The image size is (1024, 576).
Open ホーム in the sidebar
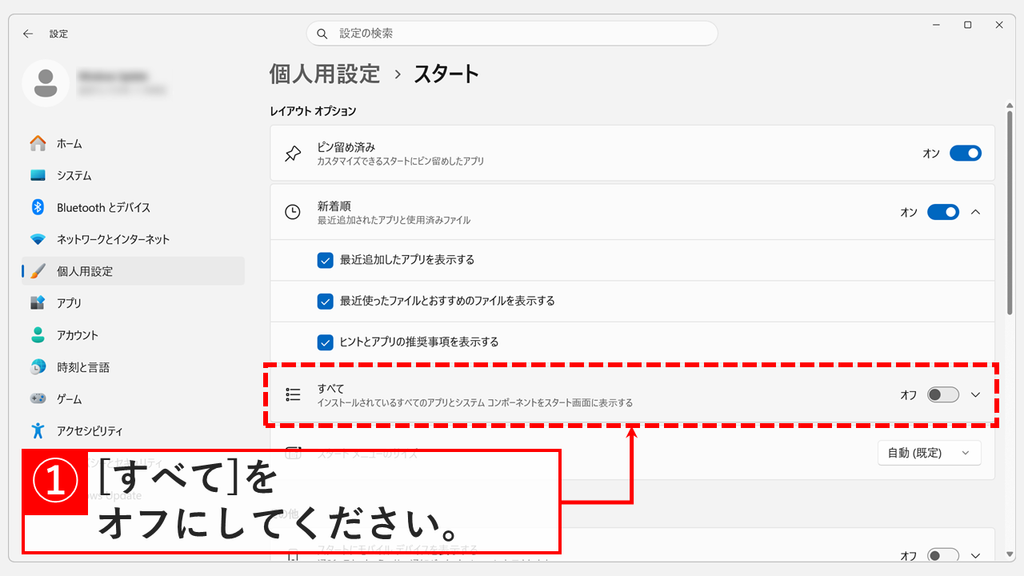pyautogui.click(x=133, y=143)
